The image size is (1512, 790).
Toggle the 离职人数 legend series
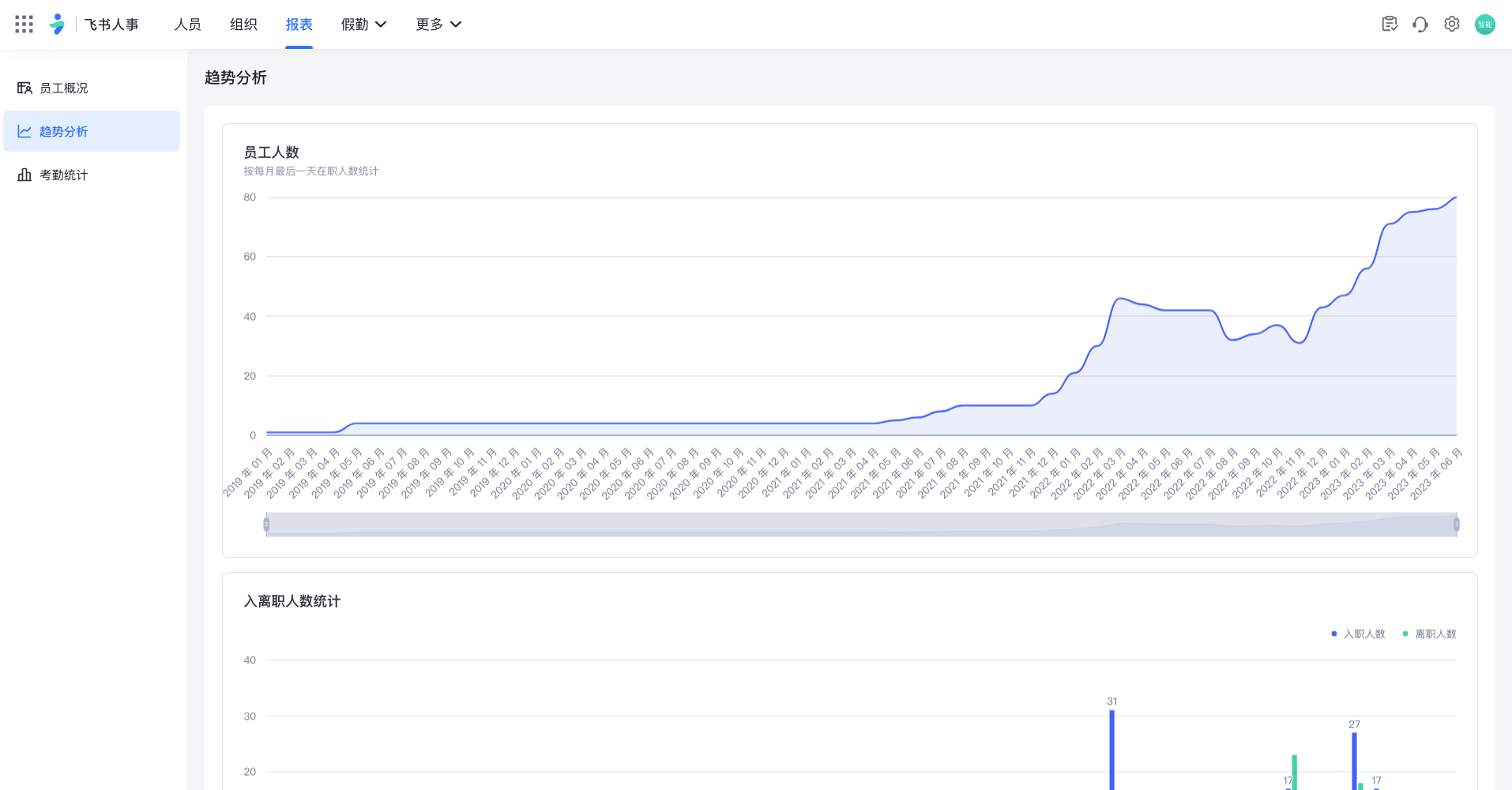click(x=1429, y=634)
